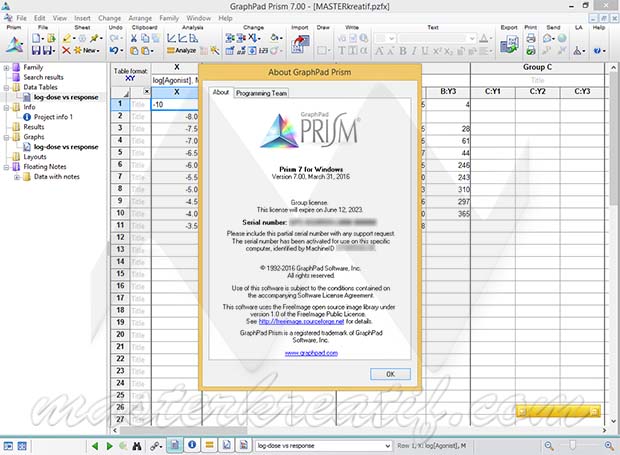Collapse the Graphs tree node
620x455 pixels.
6,137
